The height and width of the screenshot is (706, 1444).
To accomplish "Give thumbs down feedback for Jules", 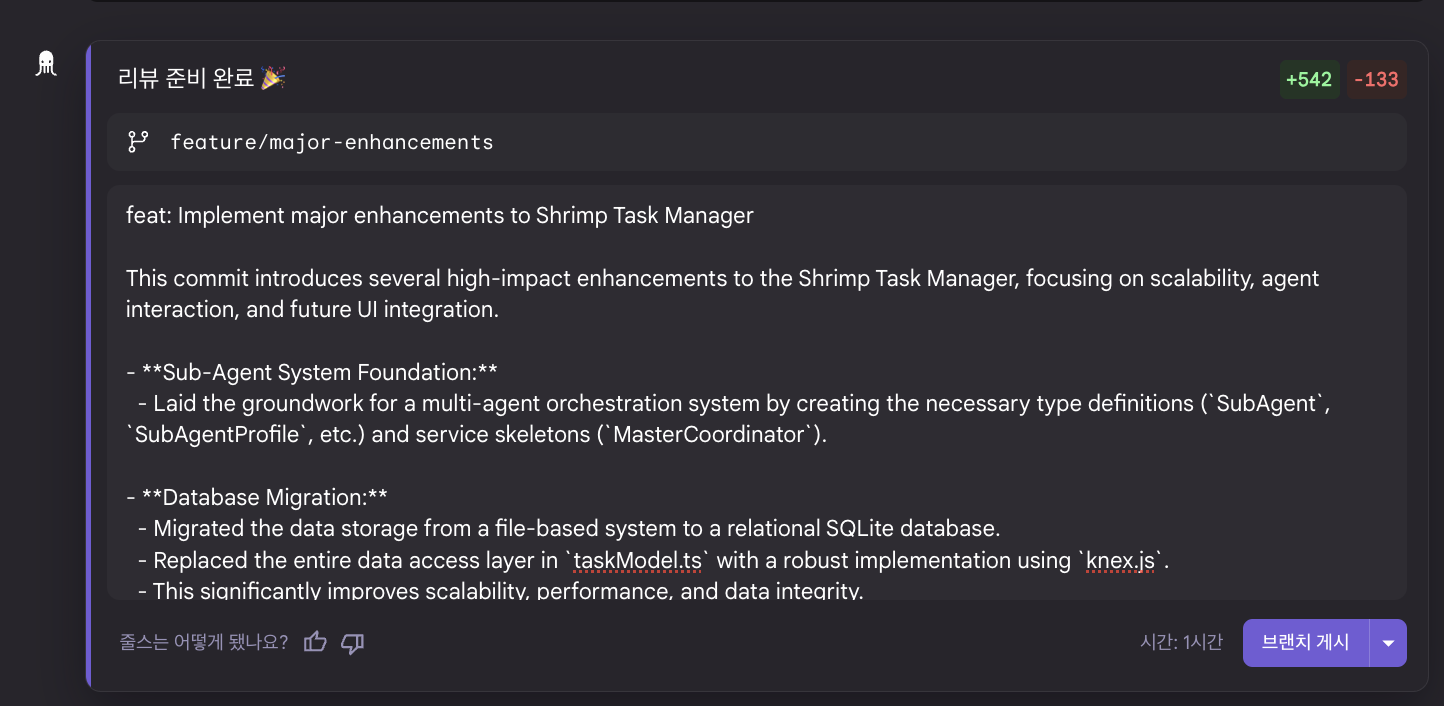I will pyautogui.click(x=352, y=642).
